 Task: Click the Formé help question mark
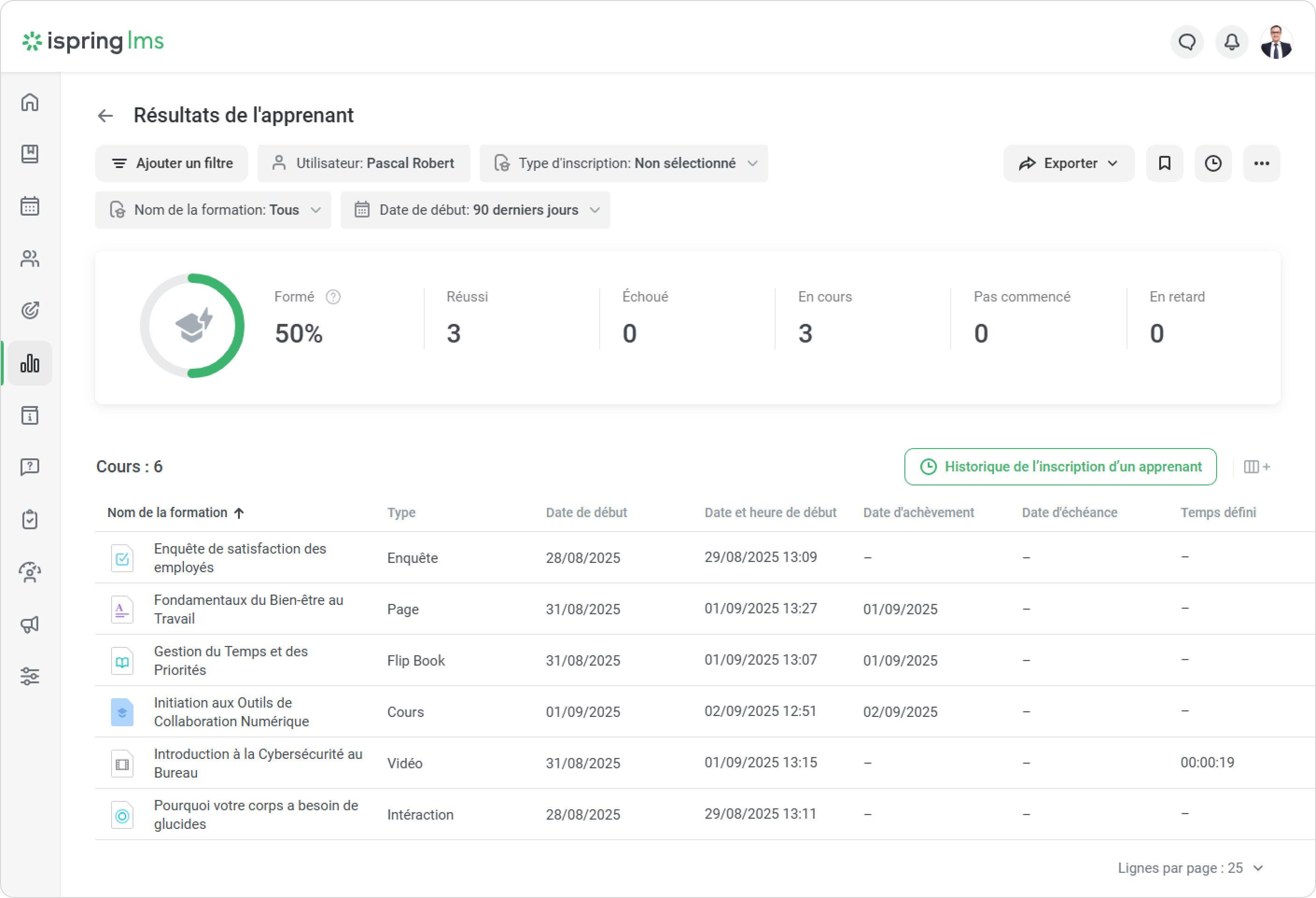(333, 297)
